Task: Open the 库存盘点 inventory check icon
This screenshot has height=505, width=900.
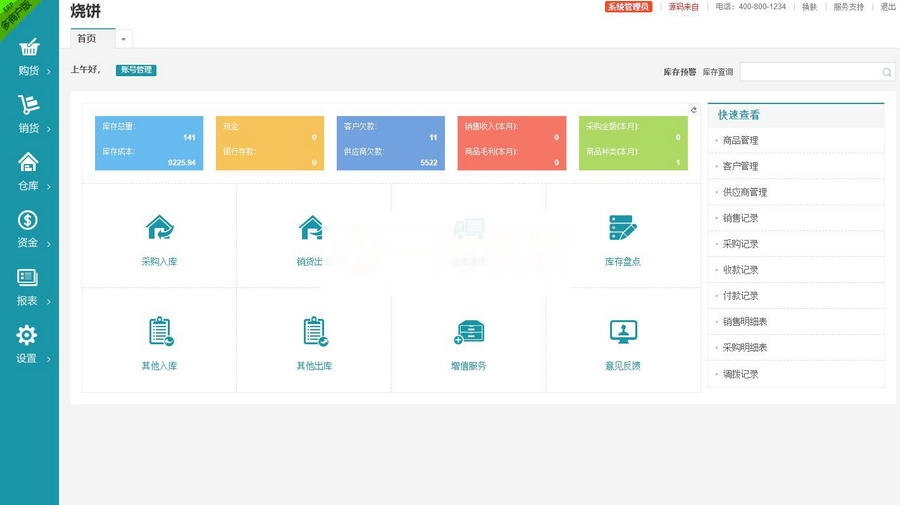Action: pyautogui.click(x=622, y=229)
